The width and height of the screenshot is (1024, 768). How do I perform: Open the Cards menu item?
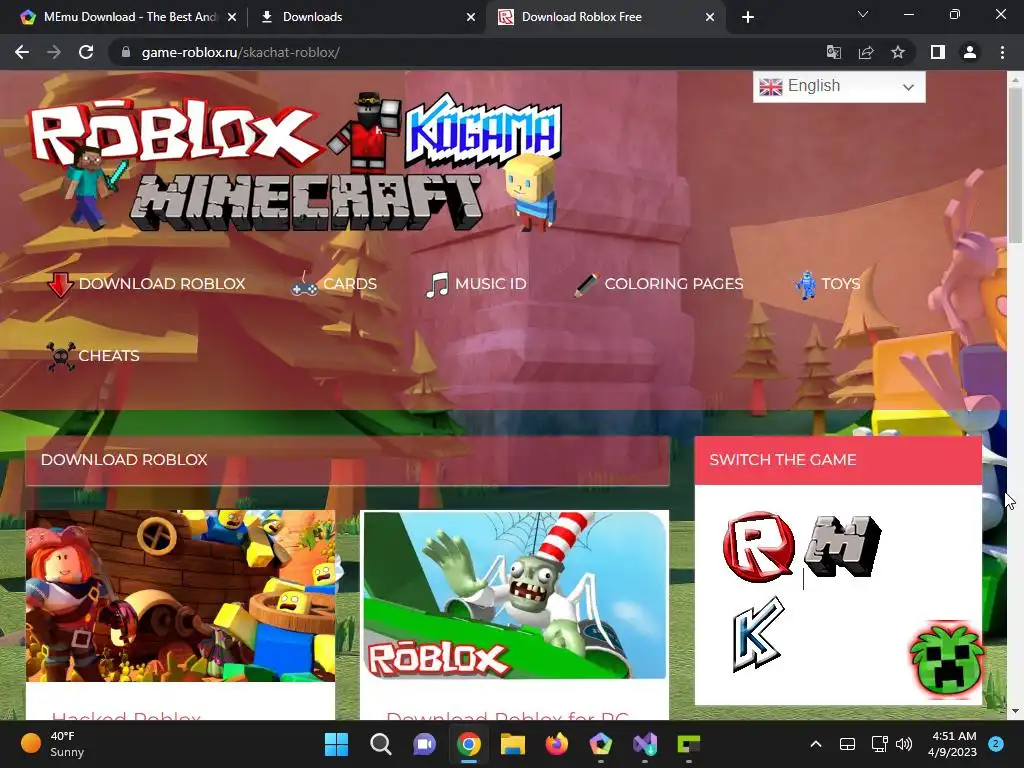click(334, 284)
